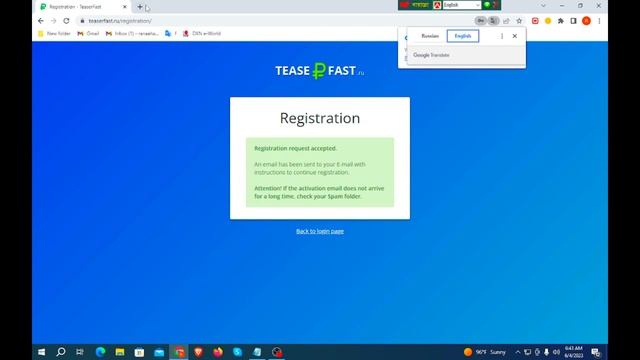Open the Inbox bookmark
The height and width of the screenshot is (360, 640).
point(132,33)
